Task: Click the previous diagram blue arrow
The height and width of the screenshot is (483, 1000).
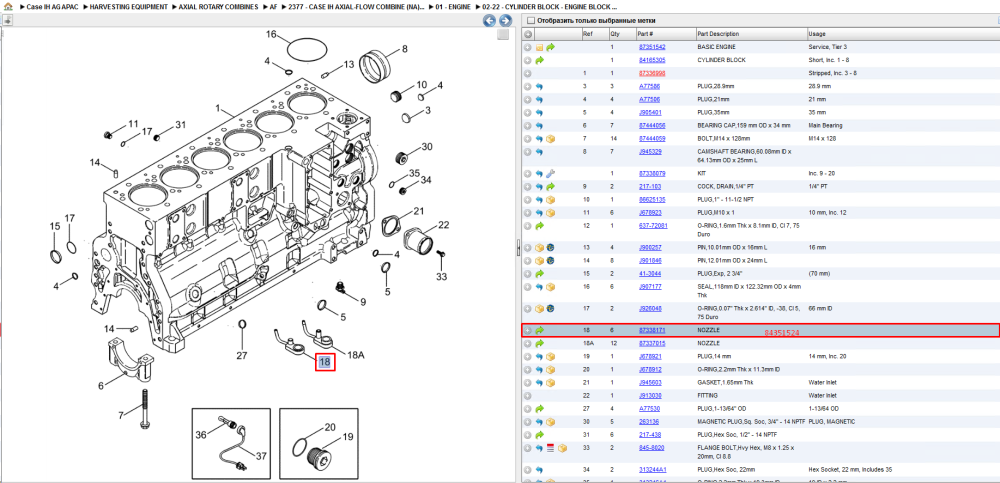Action: tap(489, 20)
